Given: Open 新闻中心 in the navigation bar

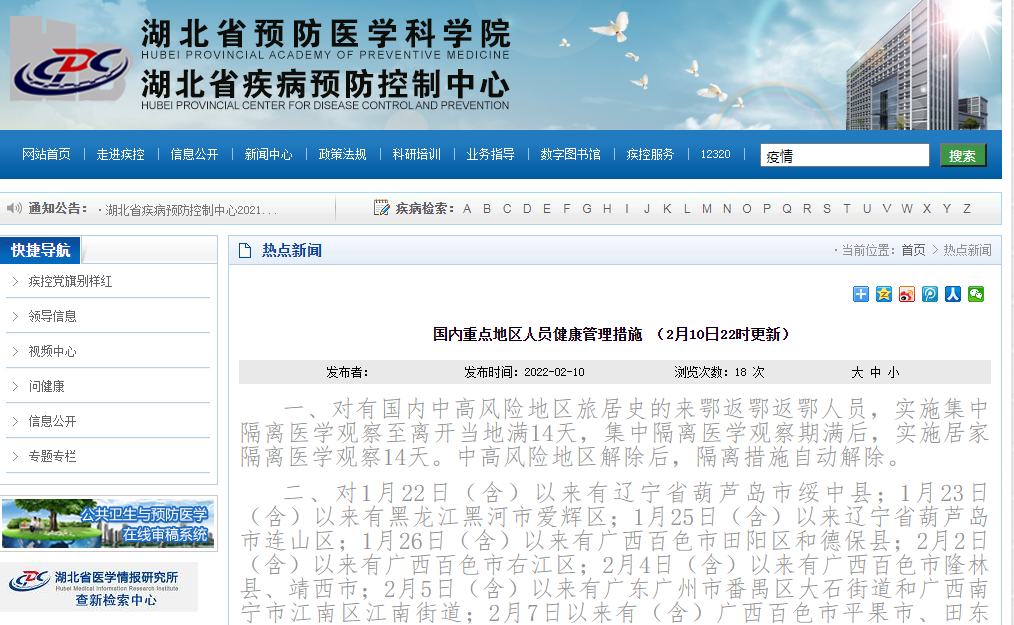Looking at the screenshot, I should [268, 154].
